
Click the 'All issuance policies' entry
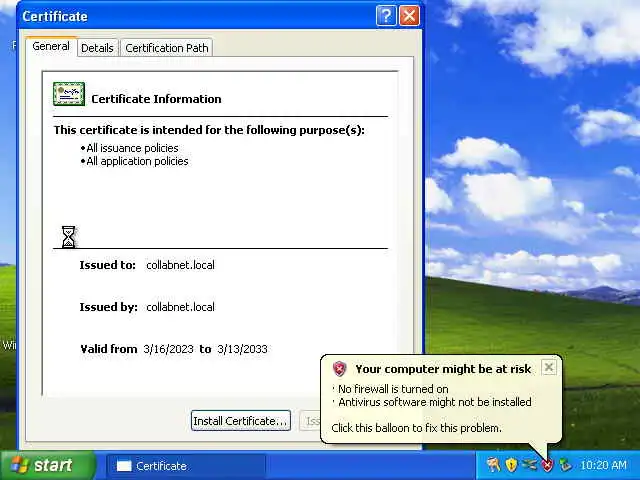[132, 148]
